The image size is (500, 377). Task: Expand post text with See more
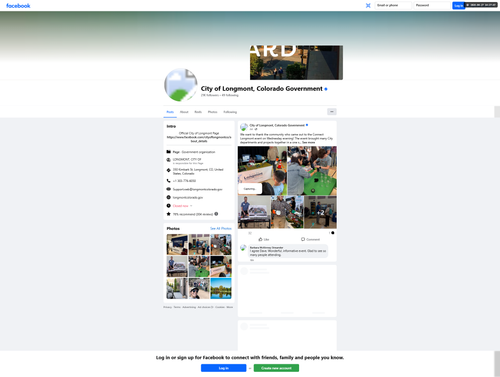click(308, 142)
